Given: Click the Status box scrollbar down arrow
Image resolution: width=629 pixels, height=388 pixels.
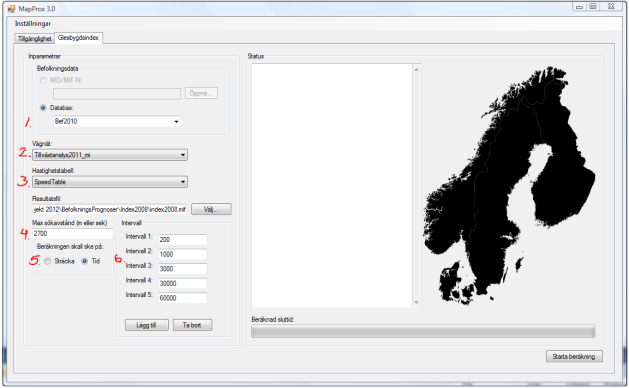Looking at the screenshot, I should pos(416,303).
